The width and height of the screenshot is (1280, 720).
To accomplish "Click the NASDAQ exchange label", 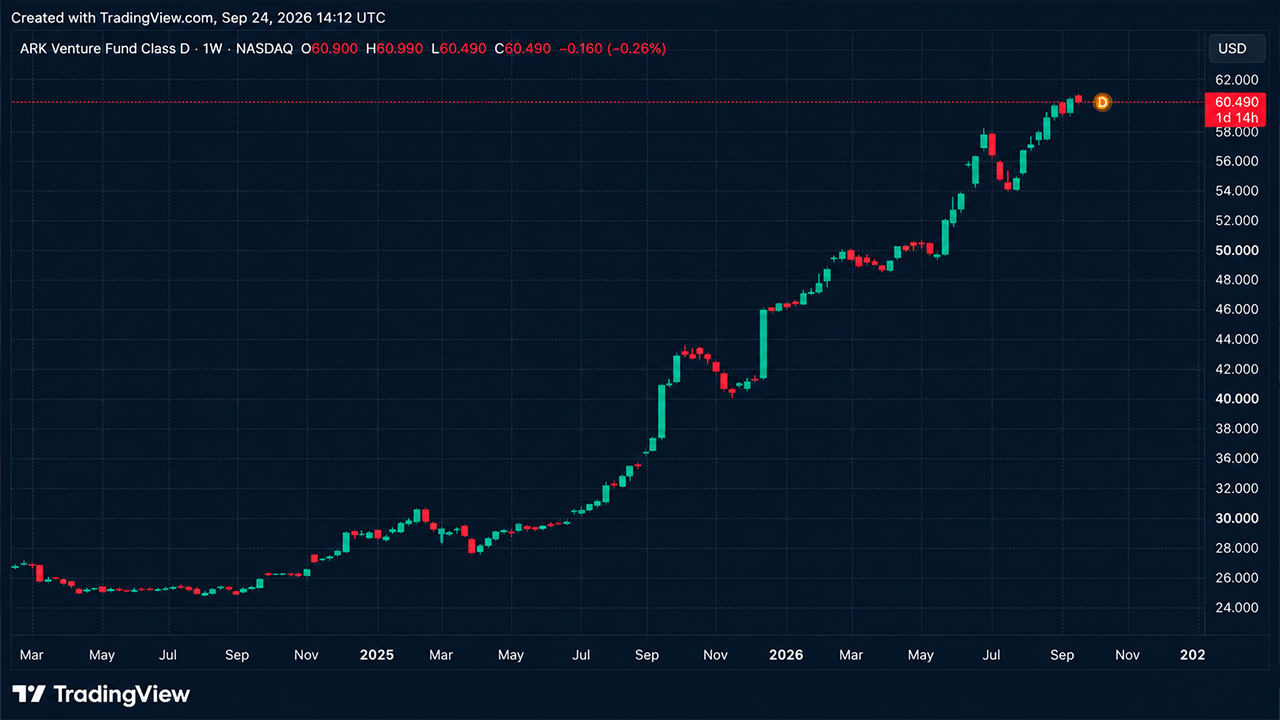I will point(263,48).
